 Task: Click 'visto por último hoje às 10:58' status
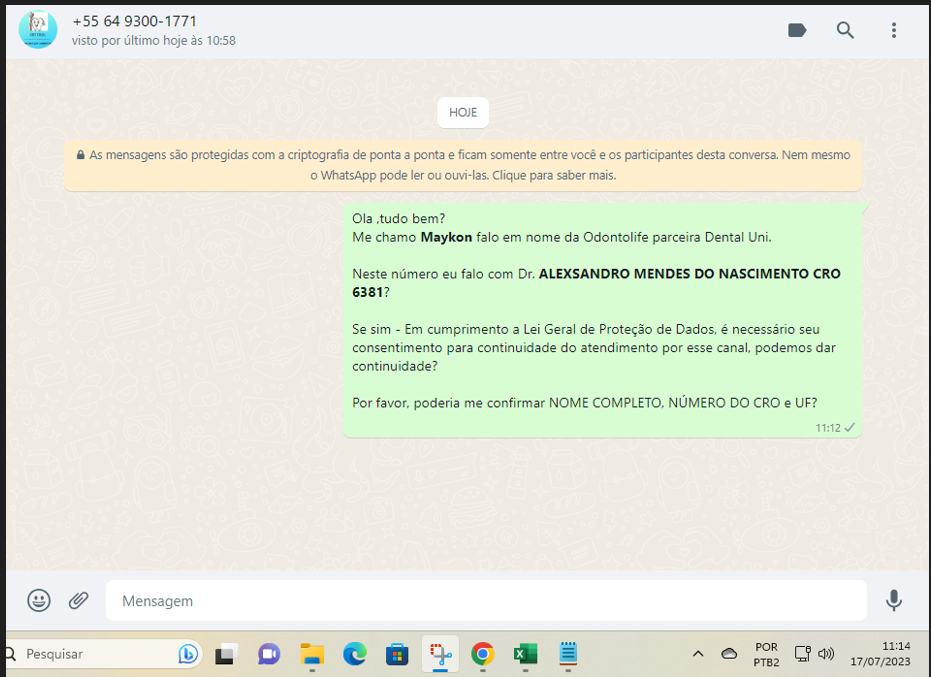click(x=154, y=40)
